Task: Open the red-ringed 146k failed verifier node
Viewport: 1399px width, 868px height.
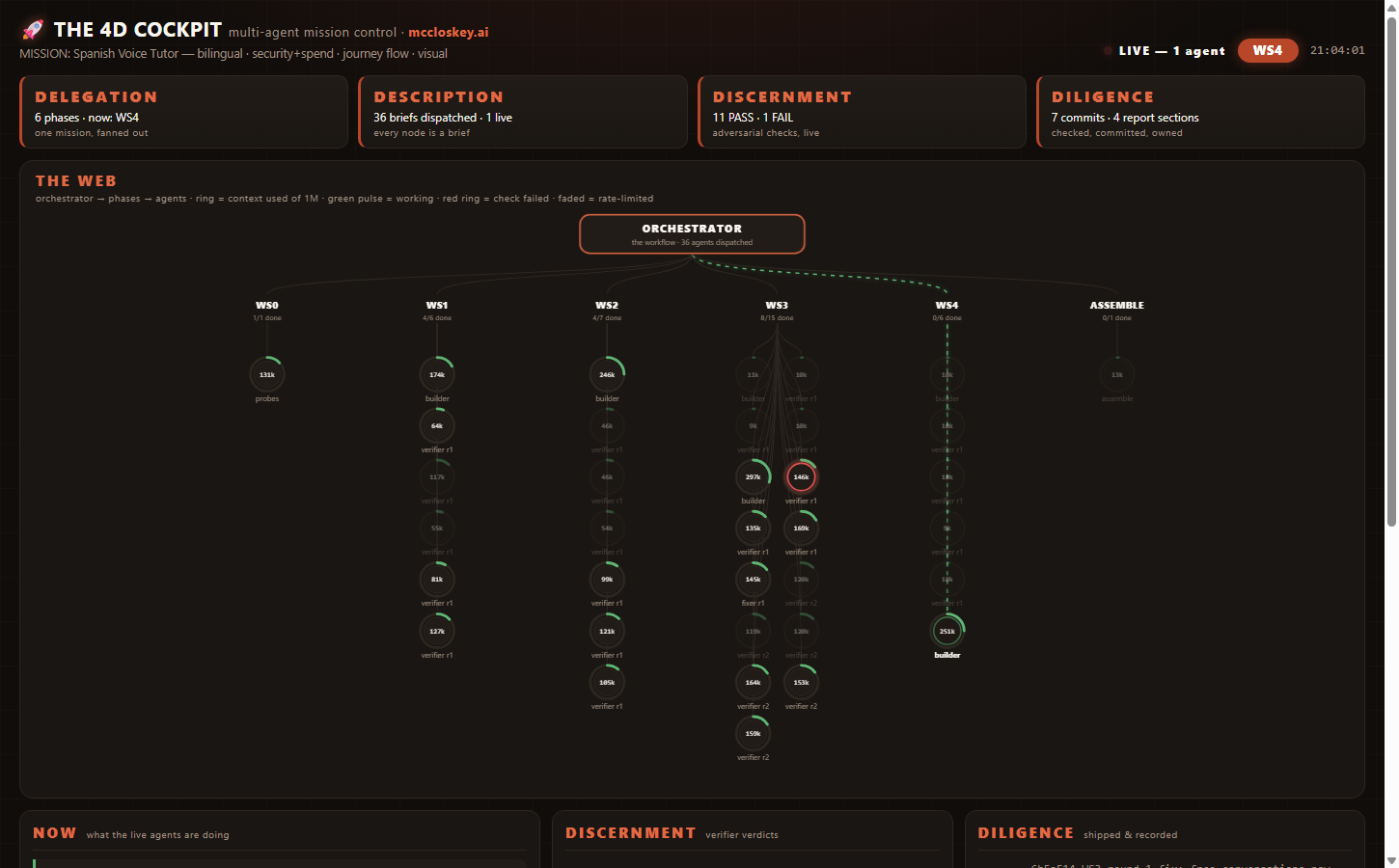Action: (x=801, y=476)
